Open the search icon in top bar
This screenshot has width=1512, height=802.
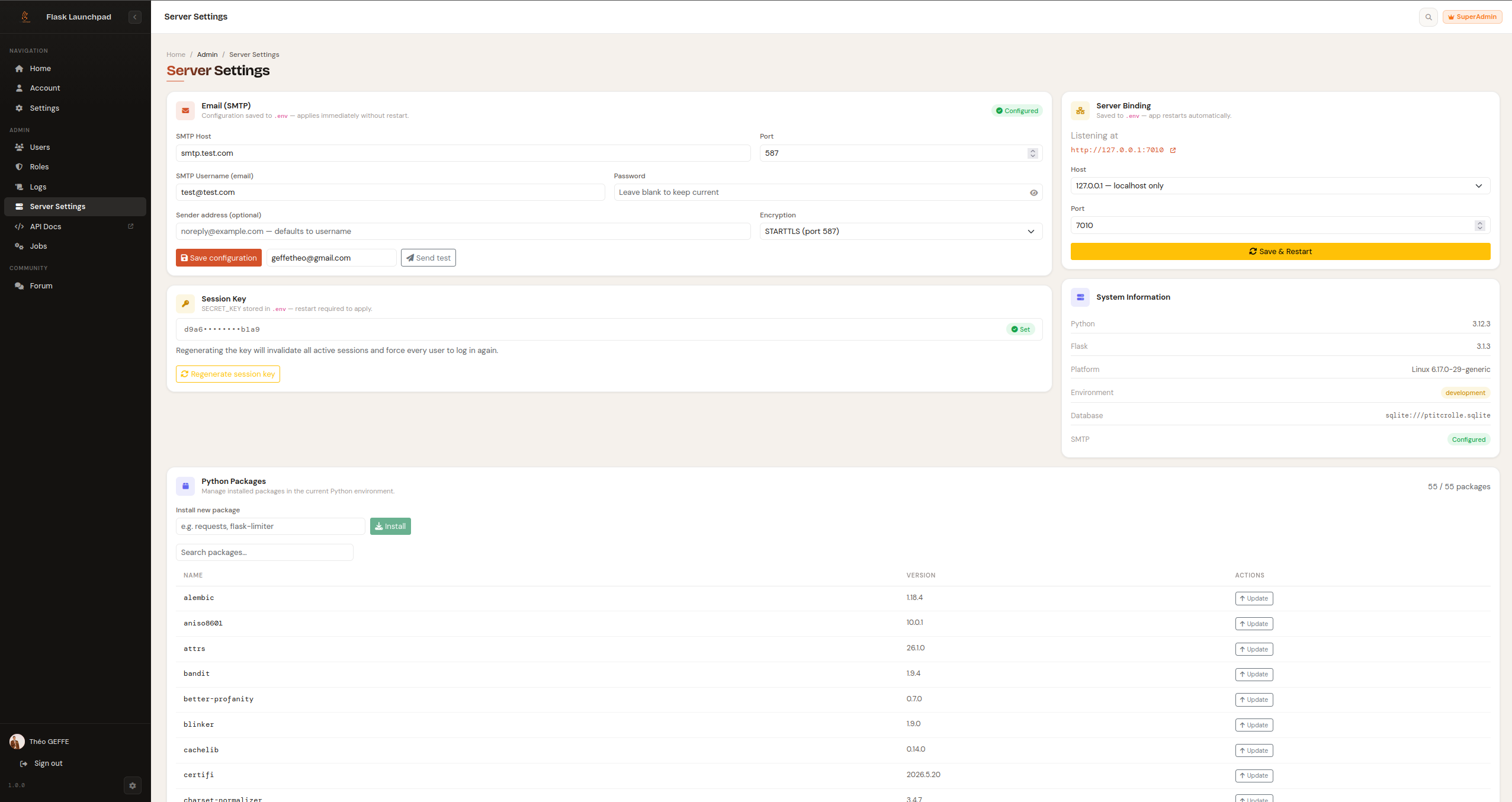coord(1428,17)
